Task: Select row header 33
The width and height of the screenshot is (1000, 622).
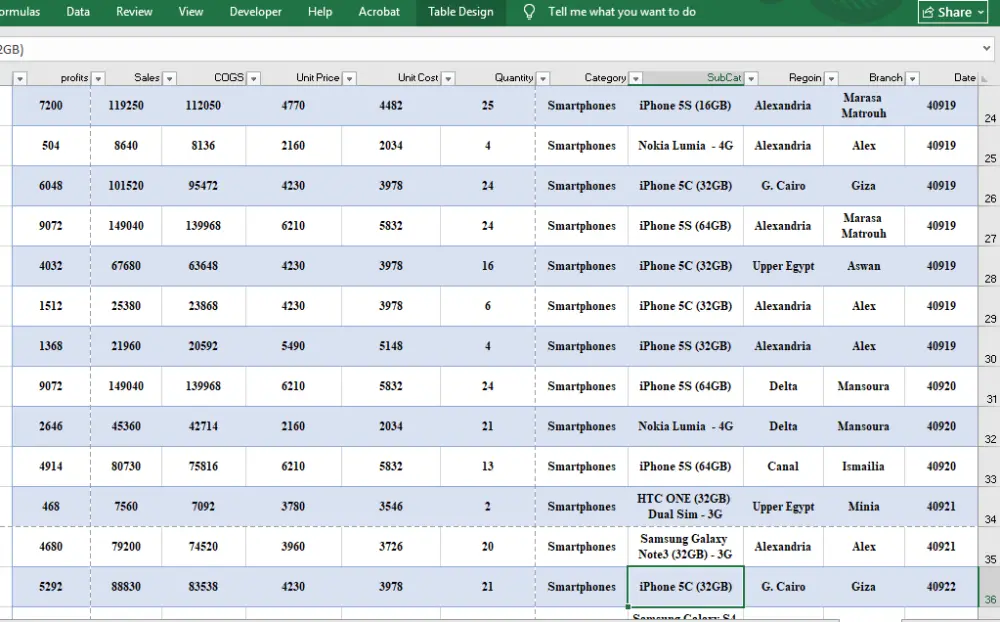Action: point(990,466)
